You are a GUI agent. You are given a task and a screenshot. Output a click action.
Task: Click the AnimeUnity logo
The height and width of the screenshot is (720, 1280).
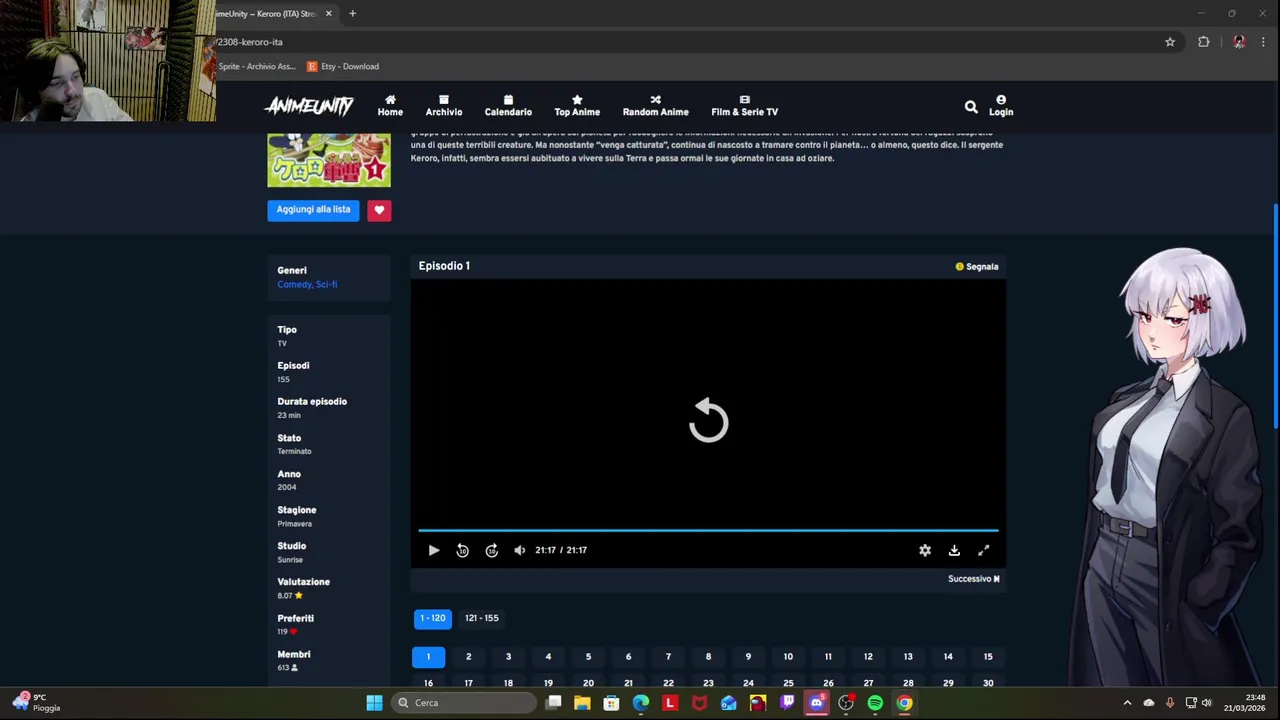pos(309,106)
